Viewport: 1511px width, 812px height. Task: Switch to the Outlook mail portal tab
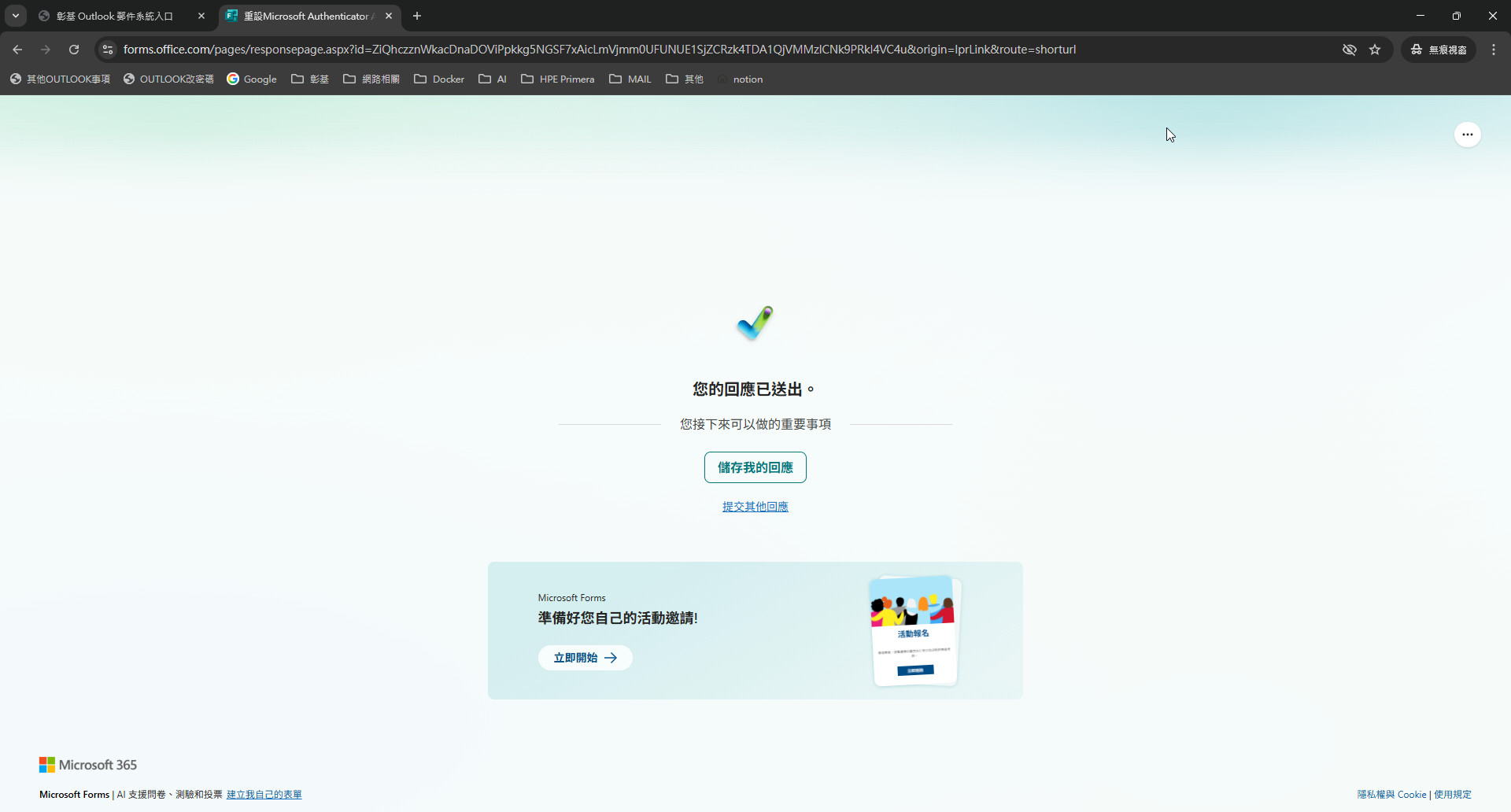click(114, 16)
